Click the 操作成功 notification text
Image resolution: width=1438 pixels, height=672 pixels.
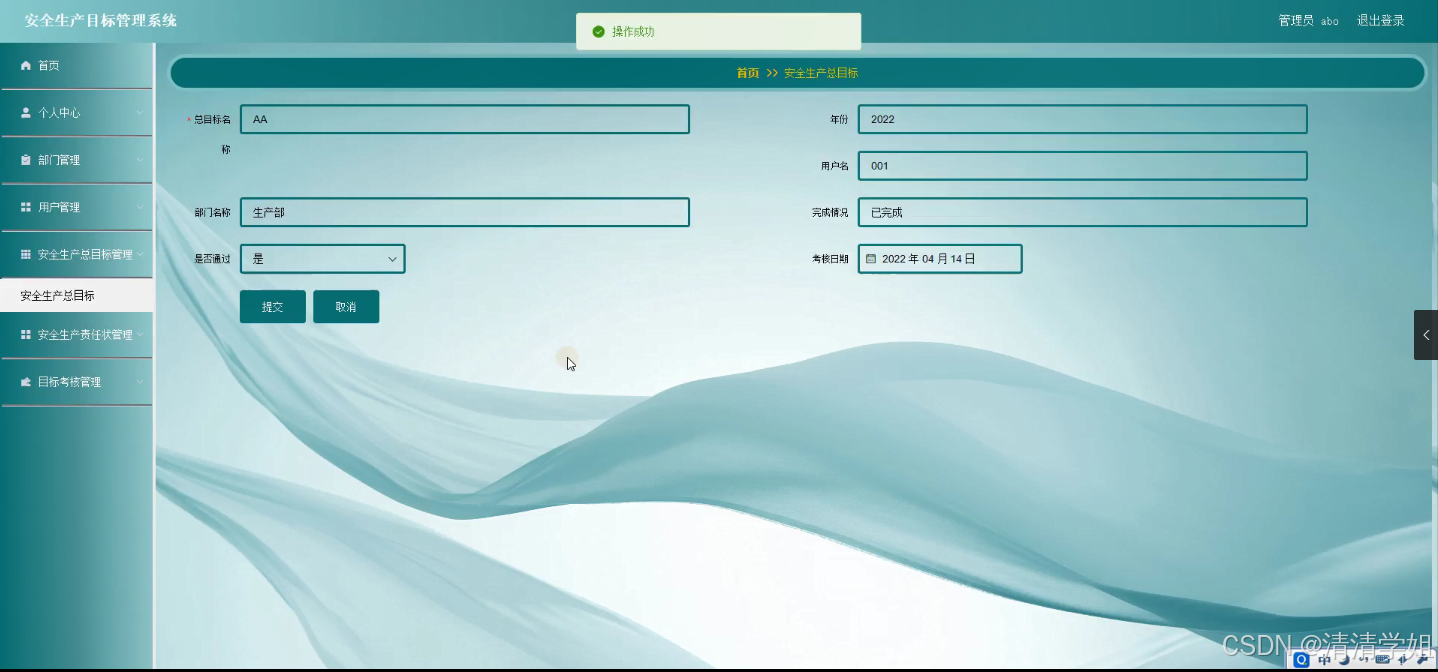(x=633, y=32)
